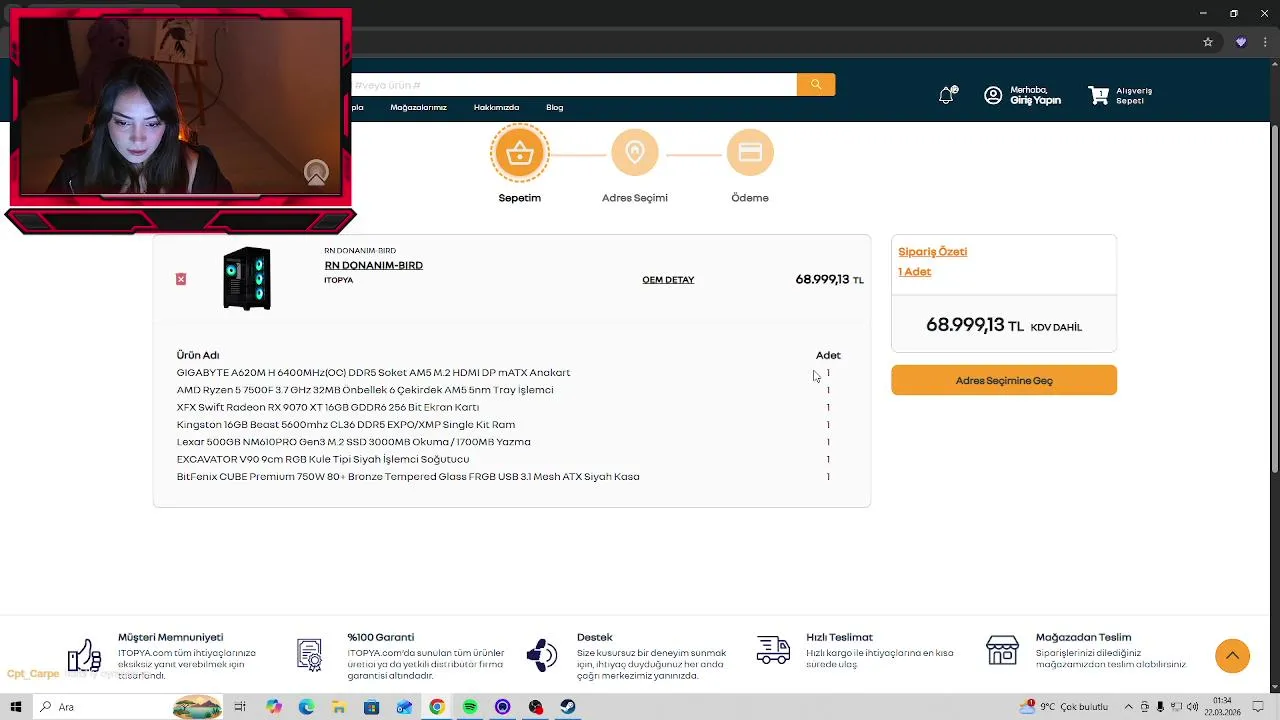This screenshot has height=720, width=1280.
Task: Click the Adres Seçimi location pin icon
Action: (635, 153)
